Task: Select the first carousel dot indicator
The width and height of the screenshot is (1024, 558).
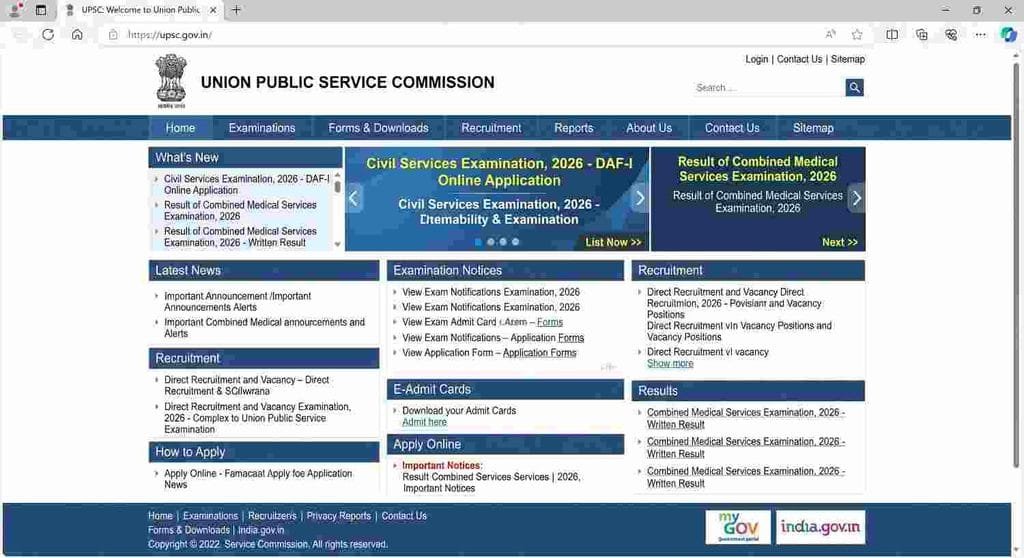Action: [478, 242]
